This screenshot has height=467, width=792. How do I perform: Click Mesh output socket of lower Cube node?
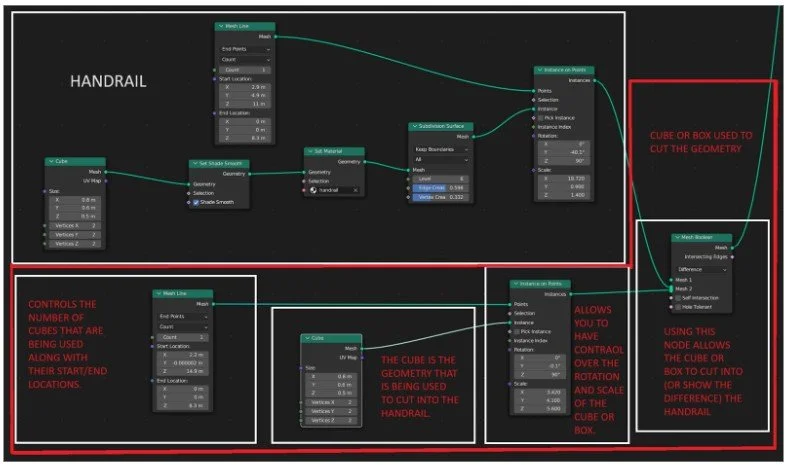[x=362, y=348]
